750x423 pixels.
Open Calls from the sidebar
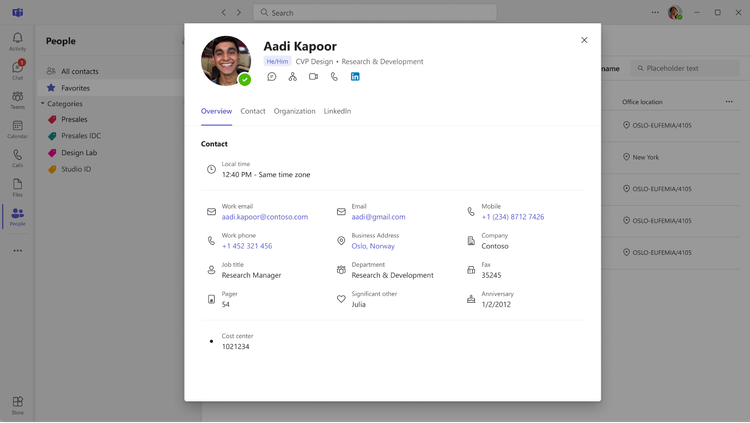pos(18,158)
